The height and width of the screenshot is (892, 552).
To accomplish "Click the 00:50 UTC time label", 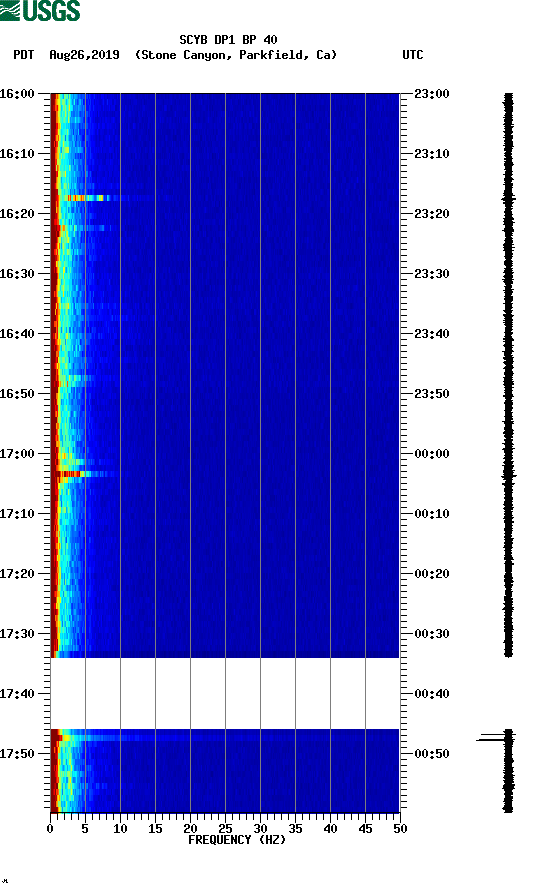I will 431,754.
